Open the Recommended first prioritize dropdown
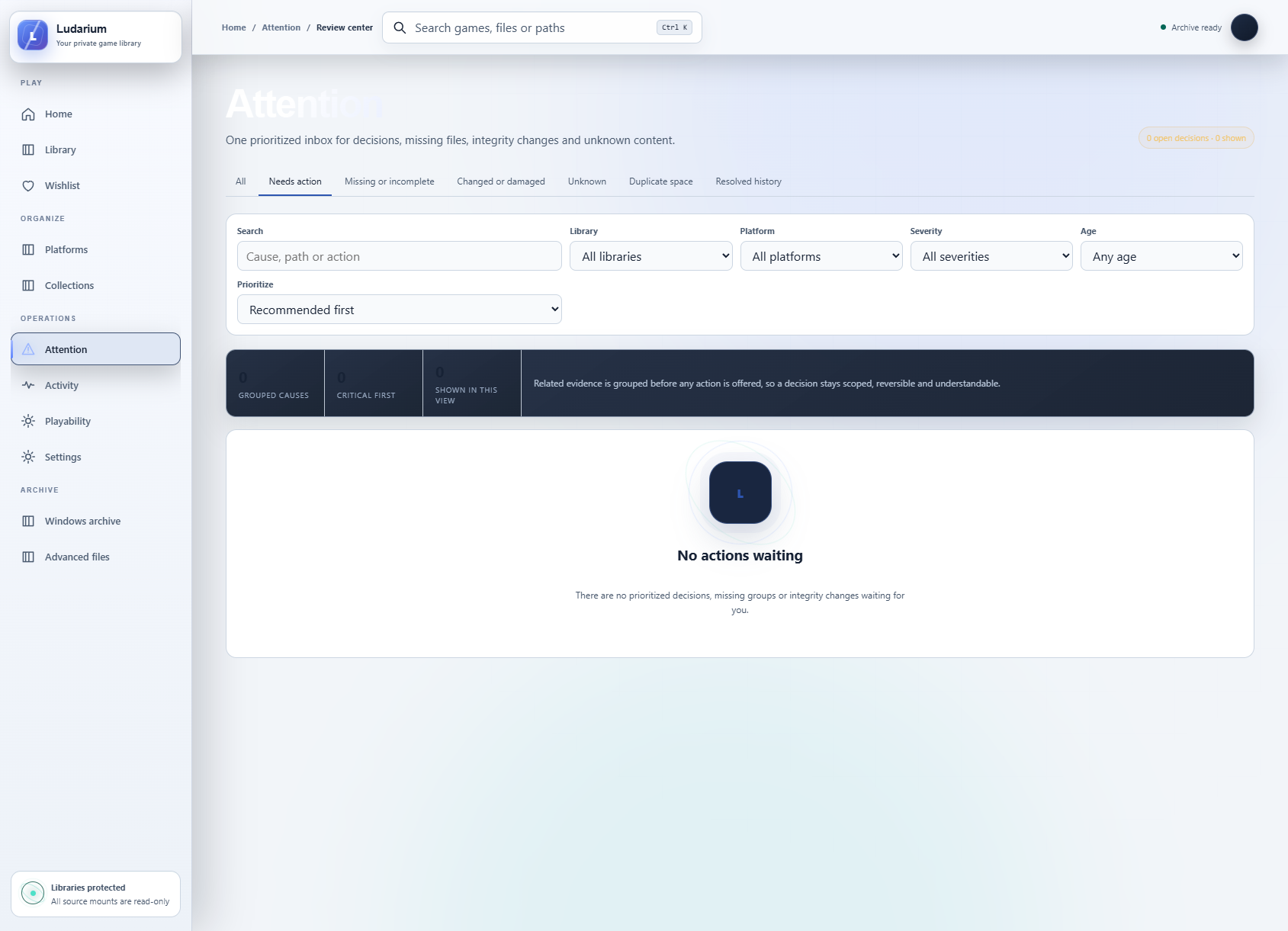Screen dimensions: 1288x931 (x=400, y=310)
